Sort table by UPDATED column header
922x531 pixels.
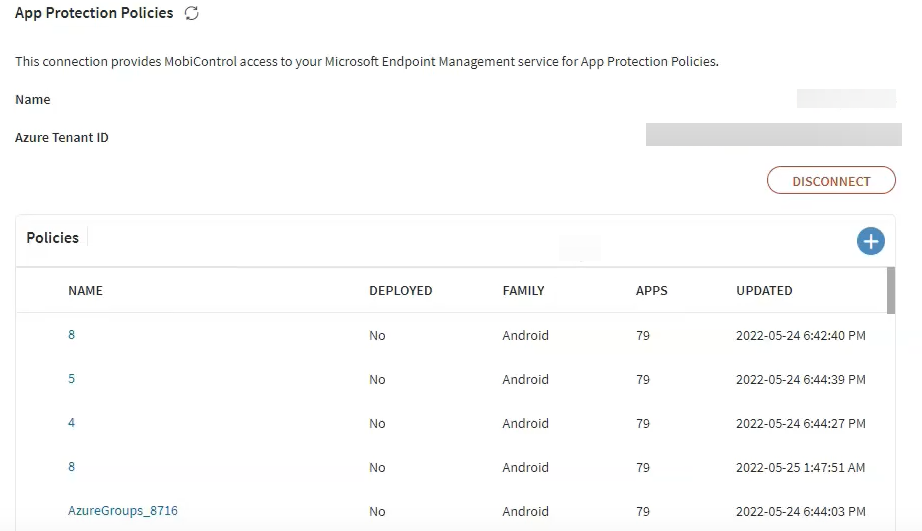pos(764,291)
